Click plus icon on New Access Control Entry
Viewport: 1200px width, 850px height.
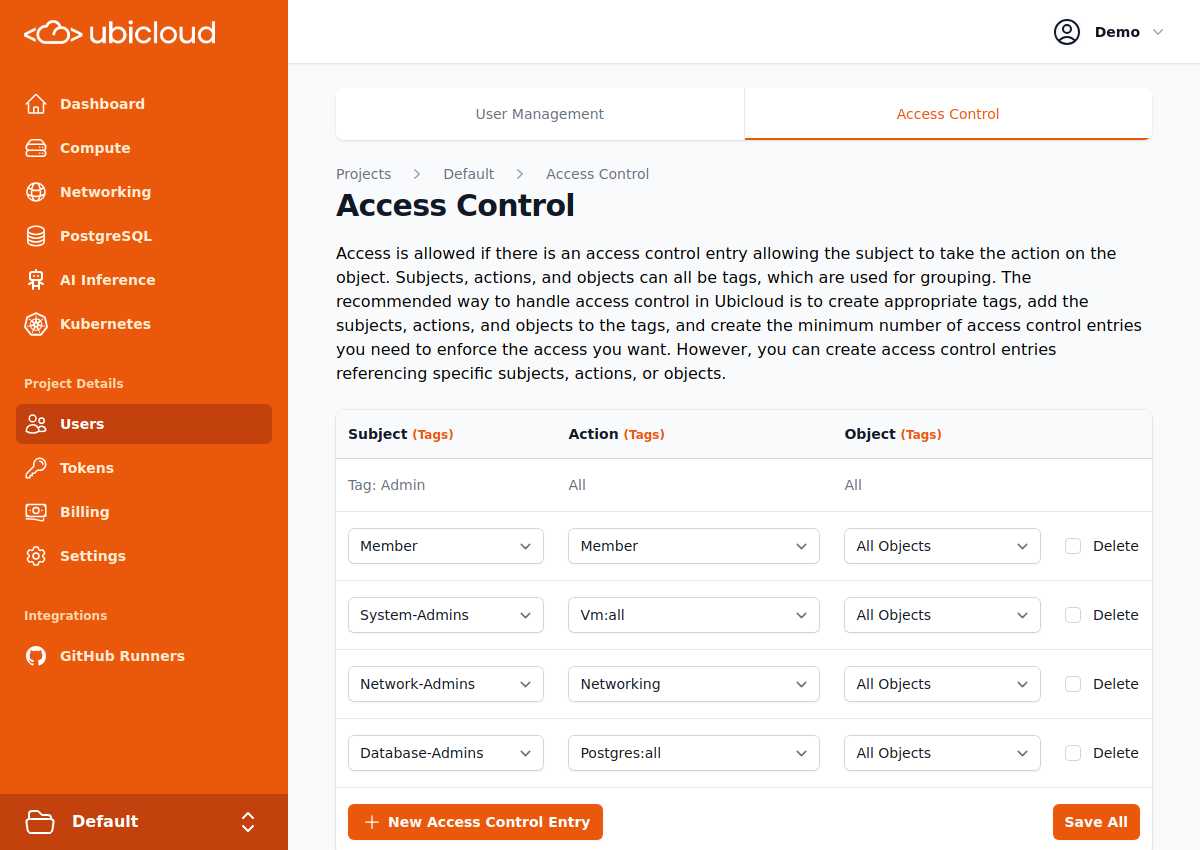point(372,822)
